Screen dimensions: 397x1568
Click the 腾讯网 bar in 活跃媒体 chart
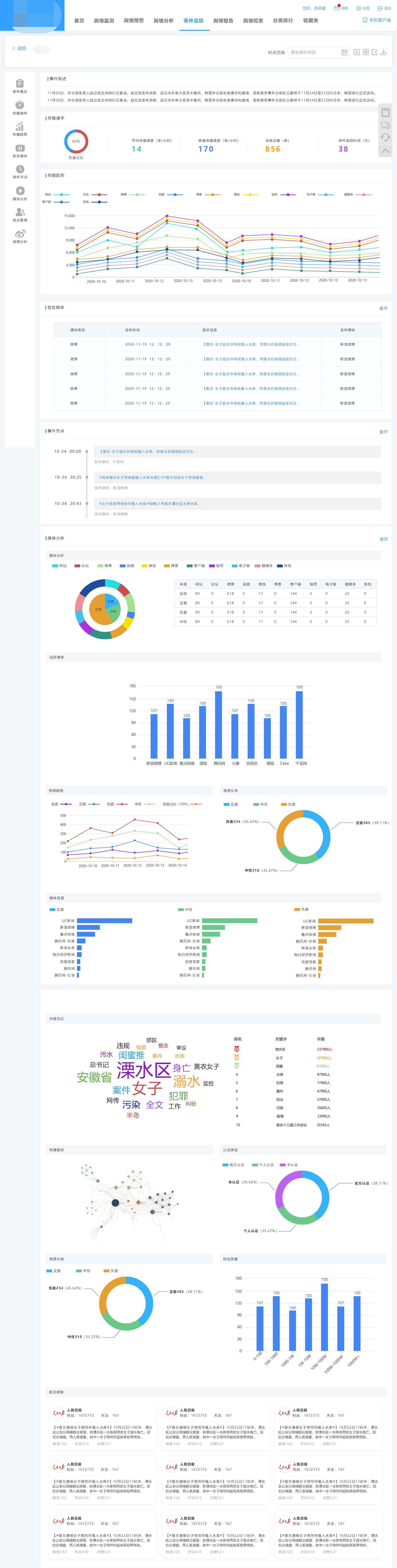(218, 725)
